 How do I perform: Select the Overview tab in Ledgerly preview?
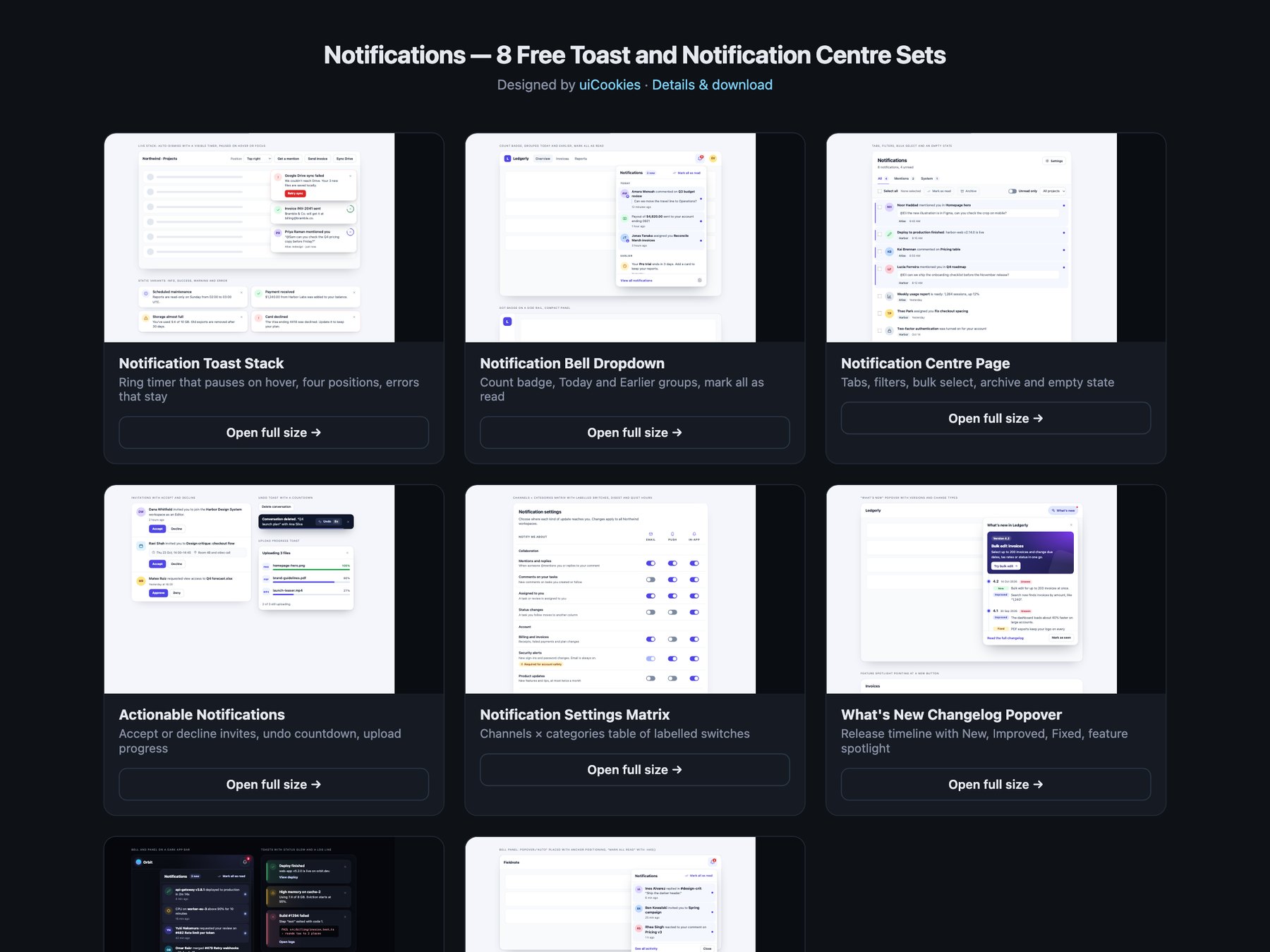pyautogui.click(x=543, y=159)
